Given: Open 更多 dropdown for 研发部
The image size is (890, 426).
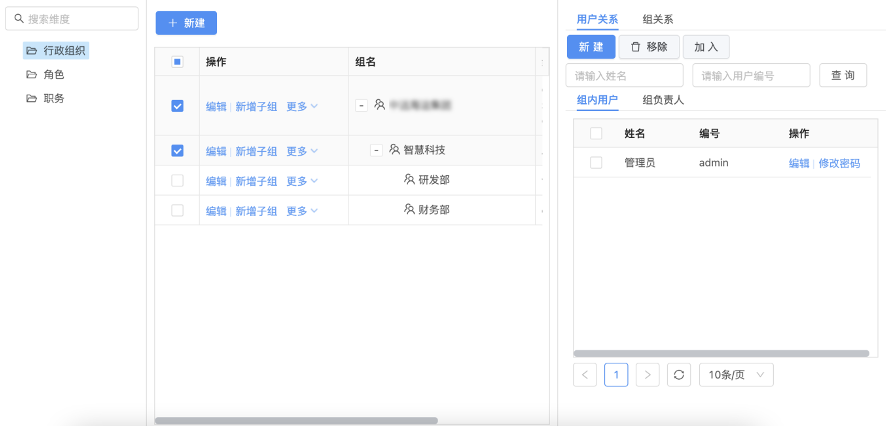Looking at the screenshot, I should [x=302, y=181].
